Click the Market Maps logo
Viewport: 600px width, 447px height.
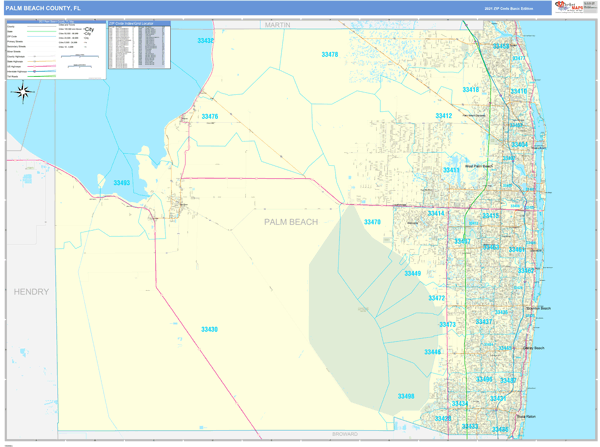pyautogui.click(x=574, y=7)
